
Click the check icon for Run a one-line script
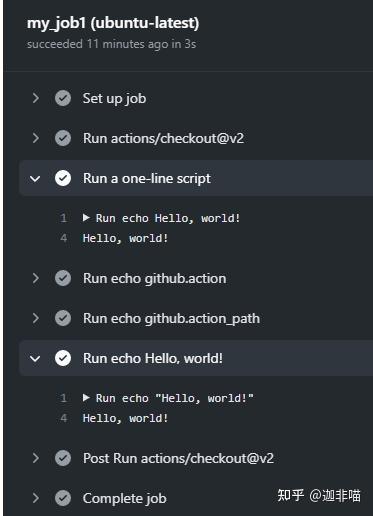click(63, 178)
